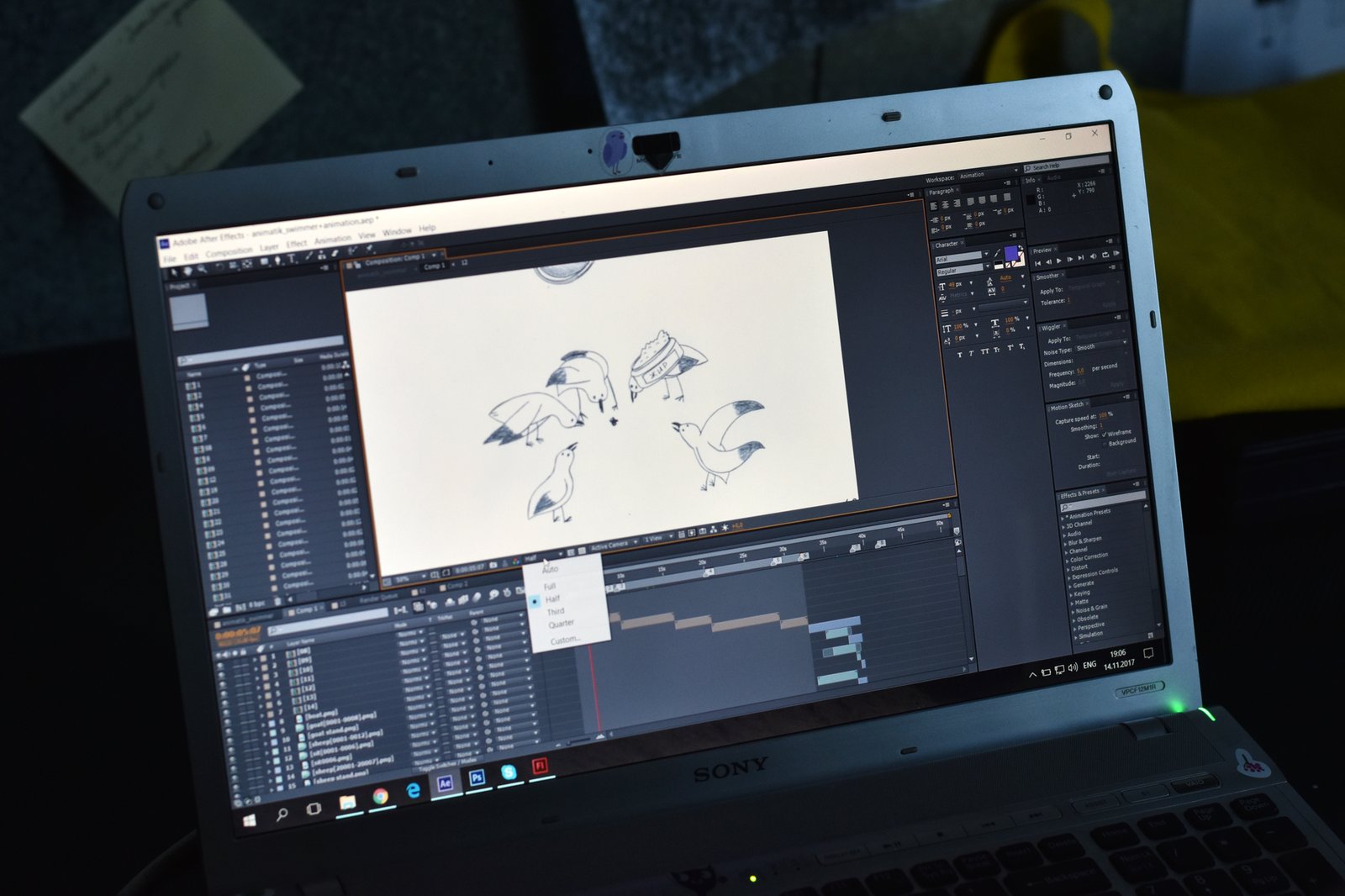The width and height of the screenshot is (1345, 896).
Task: Click the eyedropper in Character panel
Action: point(997,253)
